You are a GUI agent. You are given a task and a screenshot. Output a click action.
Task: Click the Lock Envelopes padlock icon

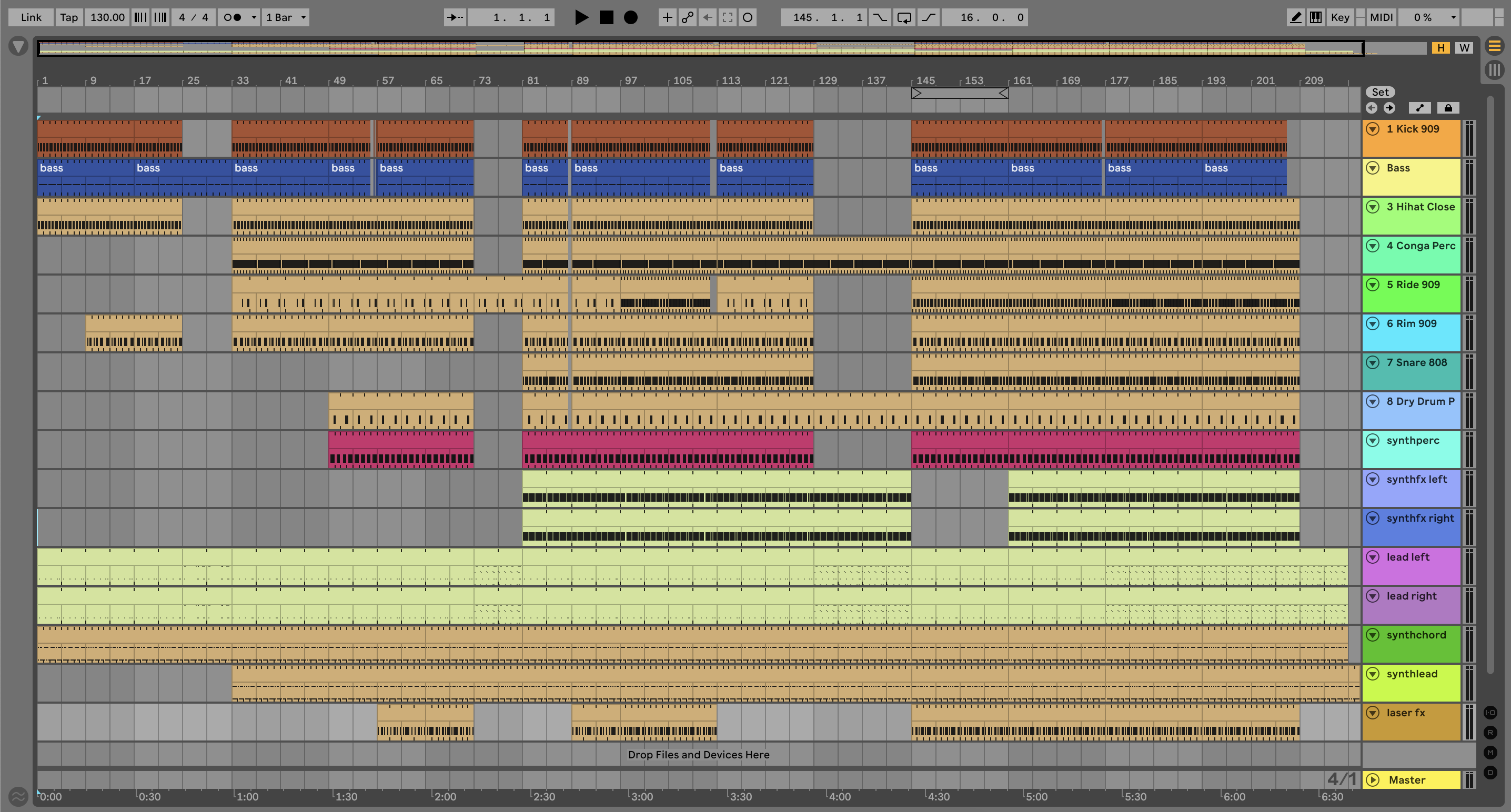tap(1448, 108)
